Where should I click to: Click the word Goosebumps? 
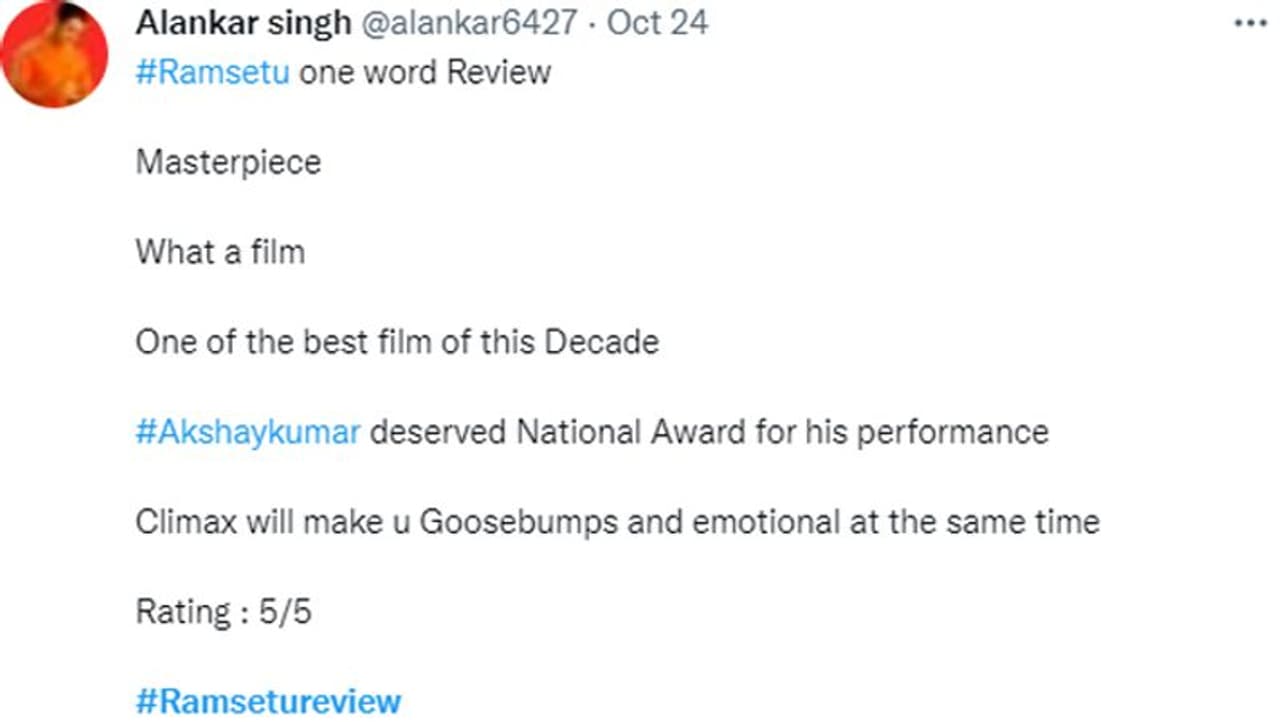[x=516, y=522]
